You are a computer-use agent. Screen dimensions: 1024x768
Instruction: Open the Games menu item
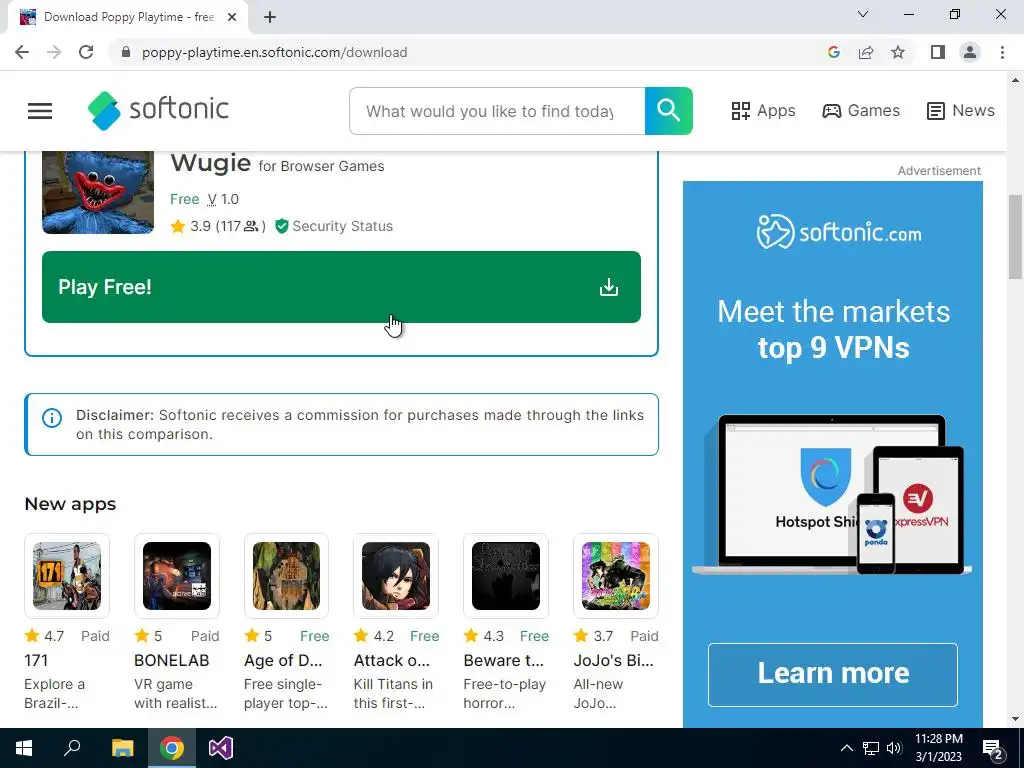861,110
